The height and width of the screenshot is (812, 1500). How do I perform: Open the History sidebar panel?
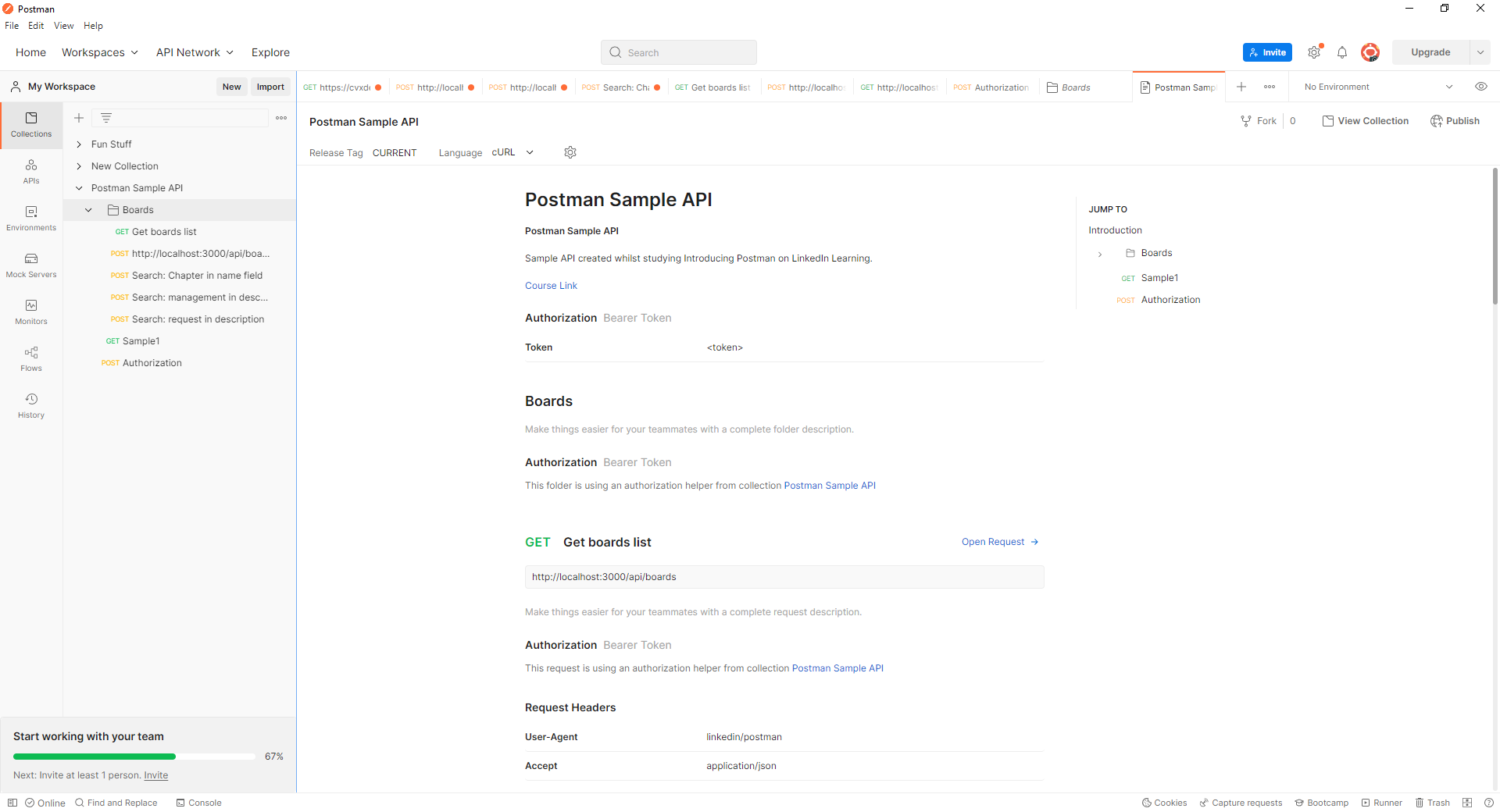coord(31,406)
